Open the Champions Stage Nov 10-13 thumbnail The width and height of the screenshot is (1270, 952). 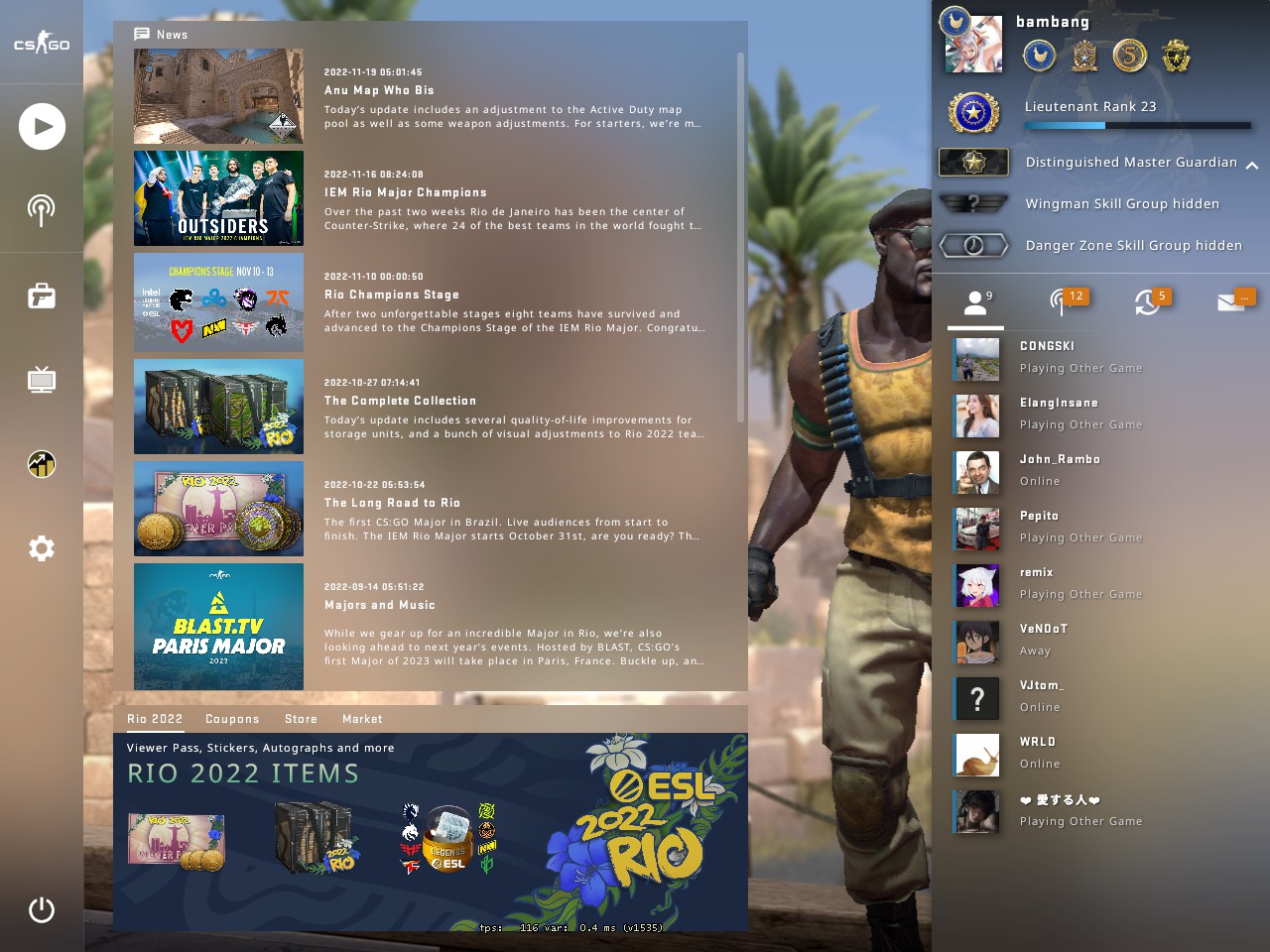218,302
